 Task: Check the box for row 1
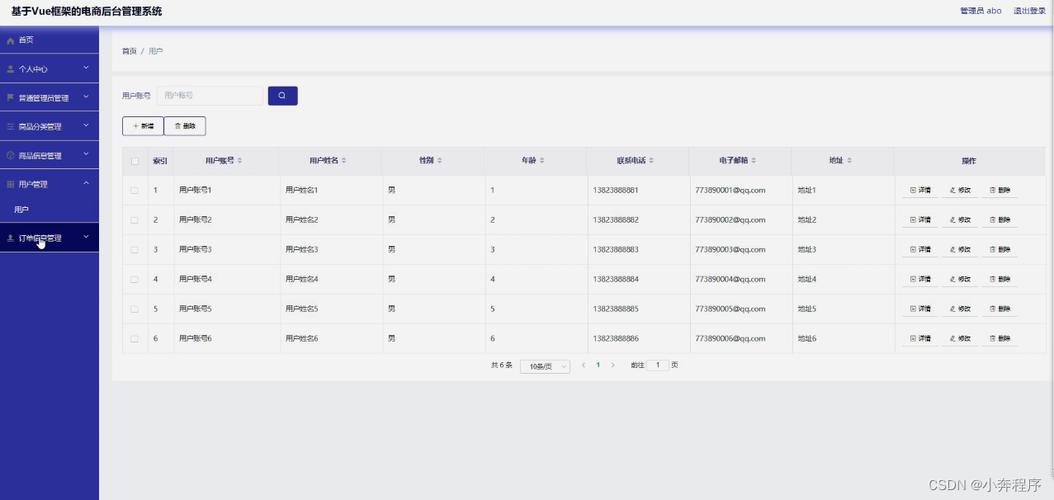(134, 190)
